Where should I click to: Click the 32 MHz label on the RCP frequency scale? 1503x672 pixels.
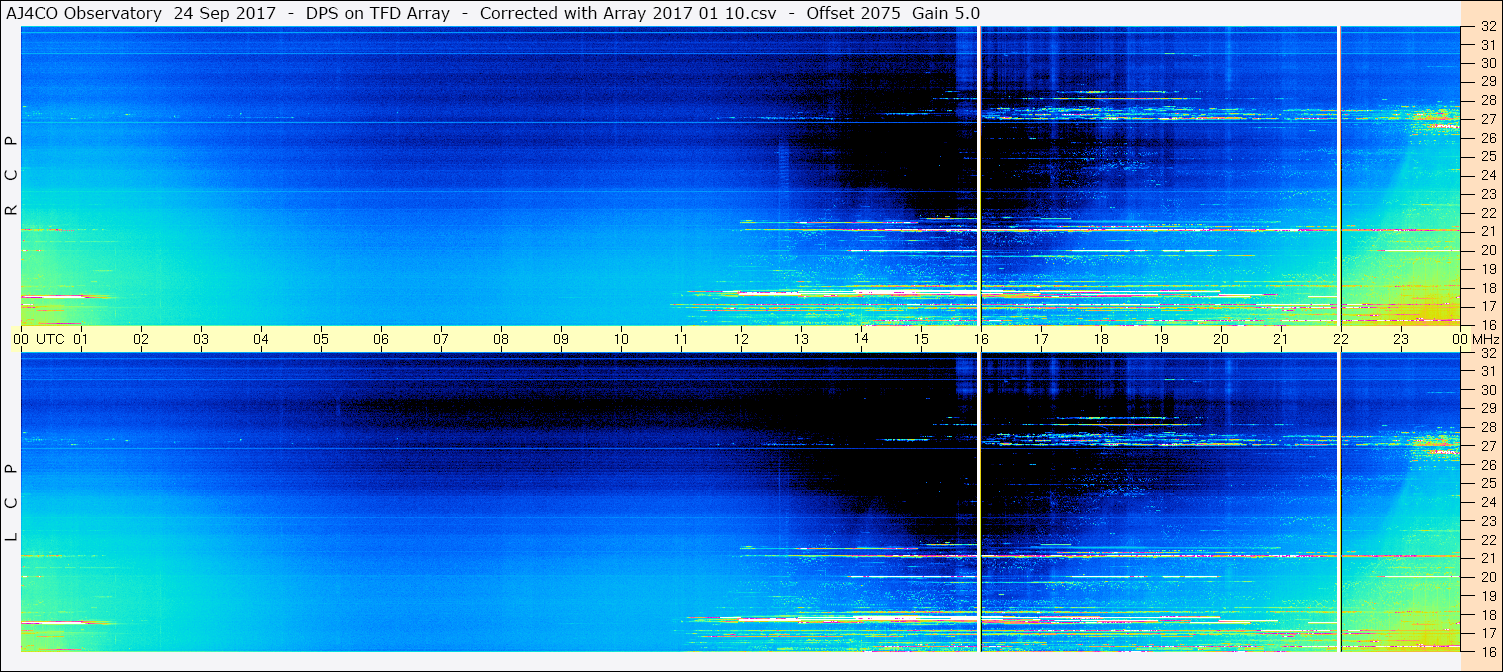point(1487,27)
